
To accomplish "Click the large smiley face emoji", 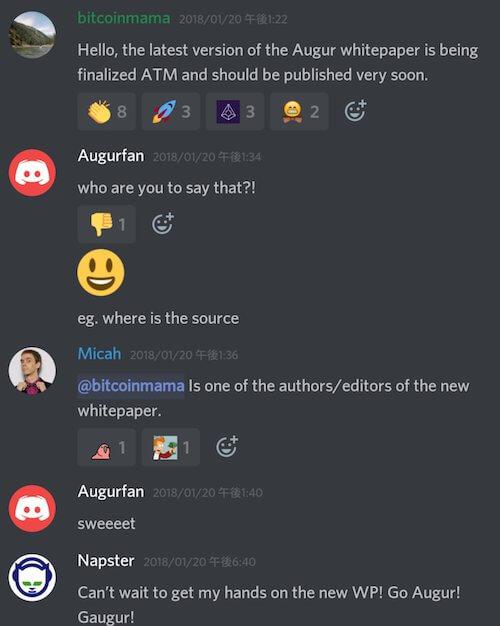I will (101, 273).
